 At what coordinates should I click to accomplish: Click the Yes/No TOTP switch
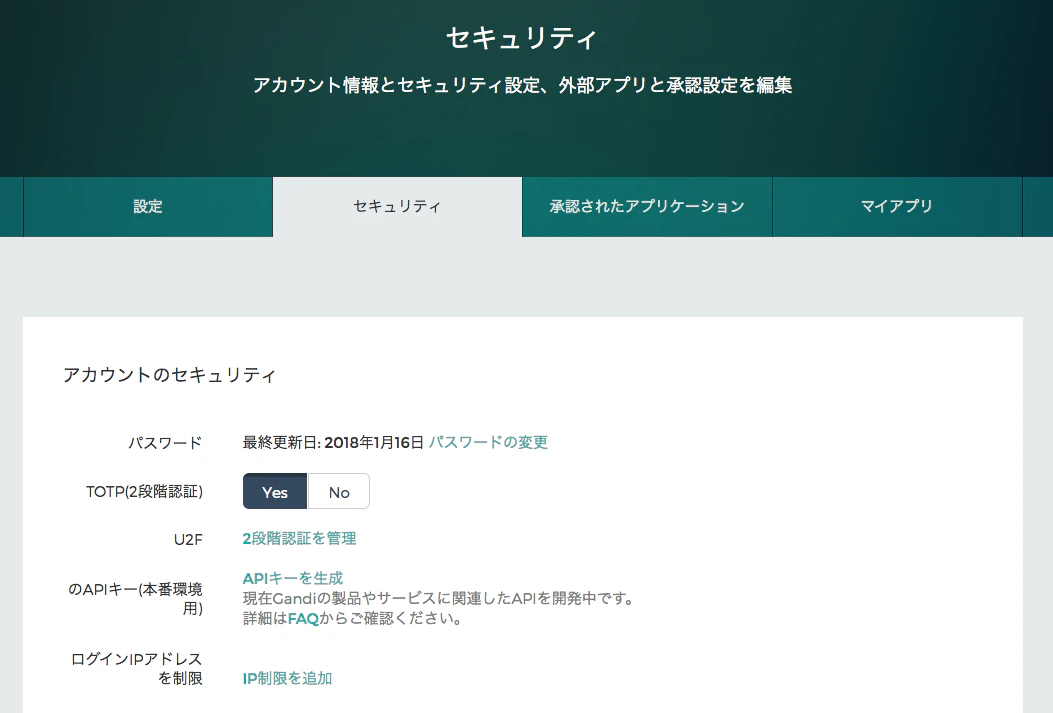[x=305, y=491]
